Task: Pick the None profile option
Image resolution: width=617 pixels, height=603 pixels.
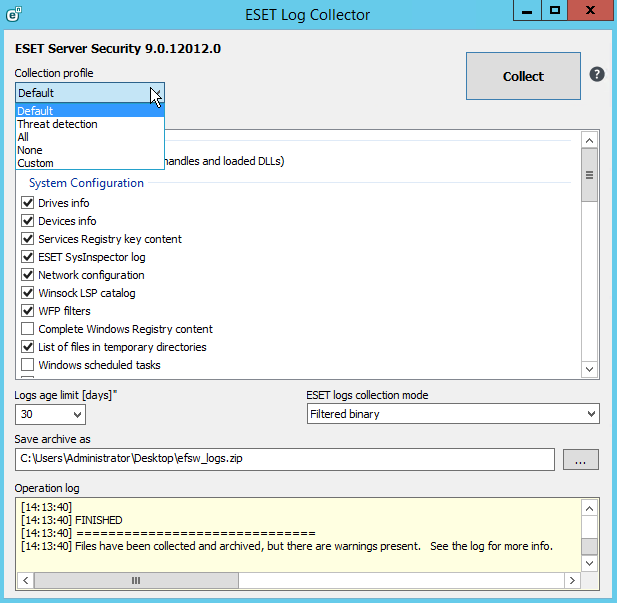Action: click(x=30, y=150)
